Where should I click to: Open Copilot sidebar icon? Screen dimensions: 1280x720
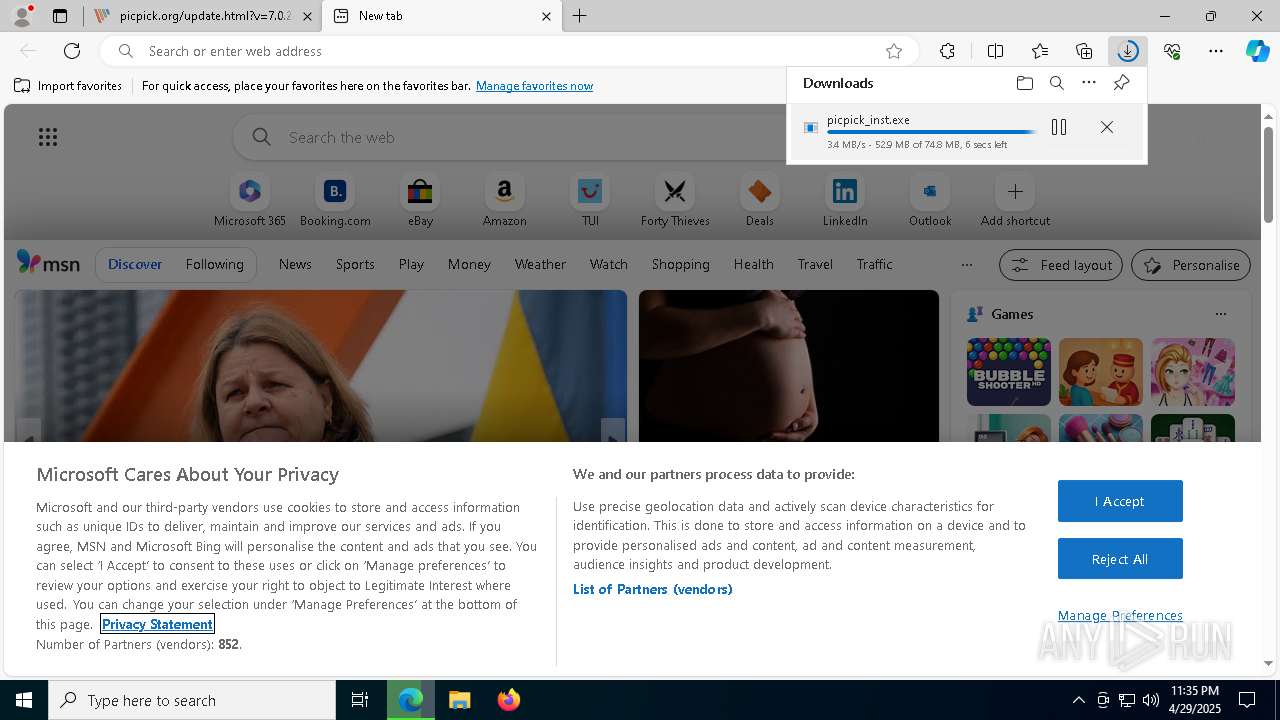(x=1258, y=51)
